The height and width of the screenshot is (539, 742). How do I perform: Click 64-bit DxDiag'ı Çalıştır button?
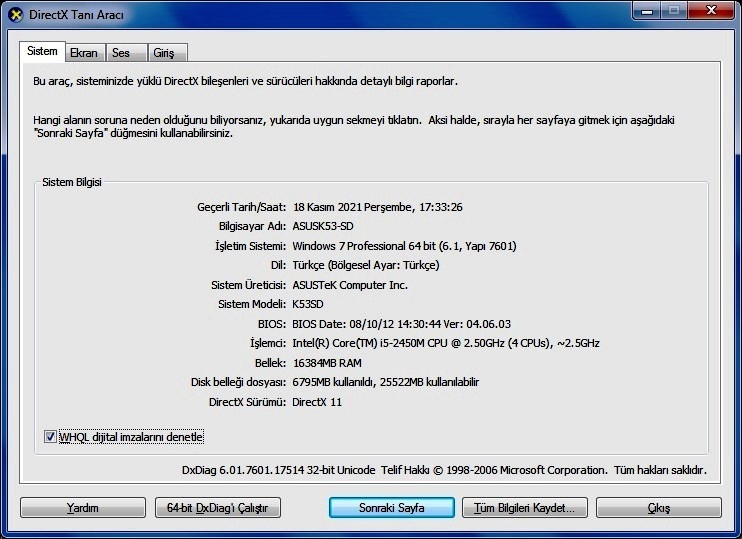click(218, 507)
